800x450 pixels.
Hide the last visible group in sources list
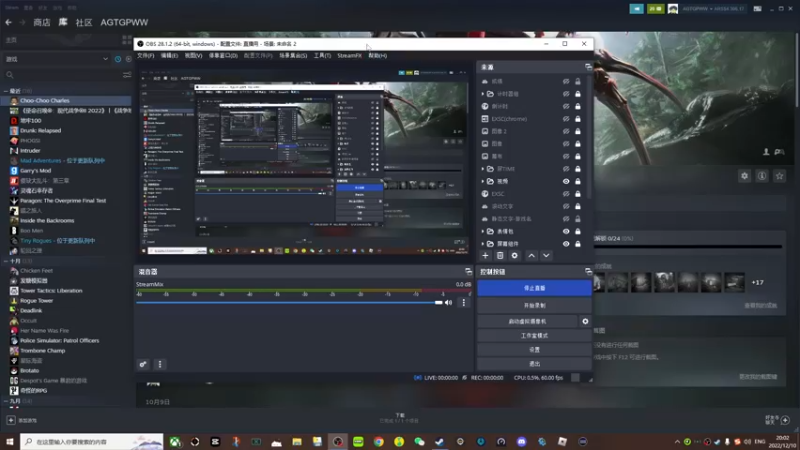point(566,244)
